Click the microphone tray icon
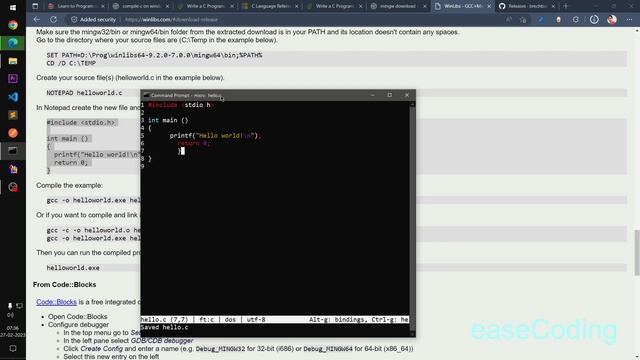 coord(10,306)
